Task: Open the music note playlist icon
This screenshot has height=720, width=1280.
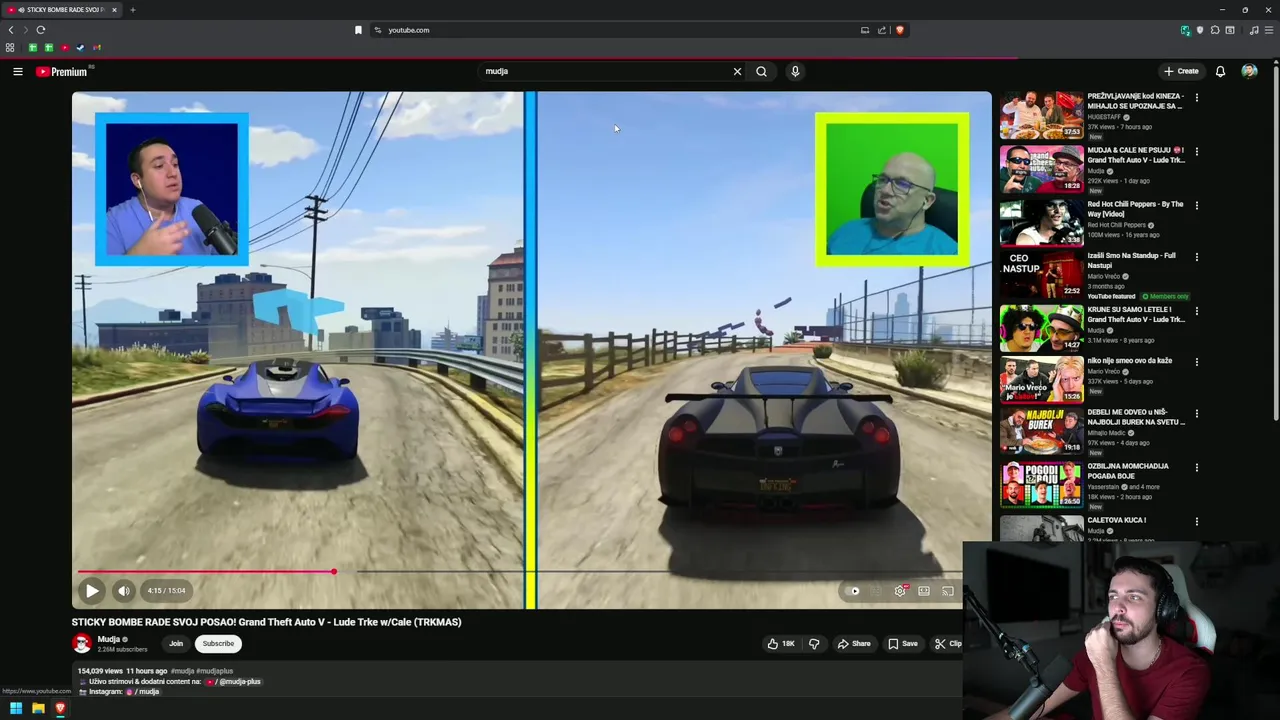Action: coord(1253,30)
